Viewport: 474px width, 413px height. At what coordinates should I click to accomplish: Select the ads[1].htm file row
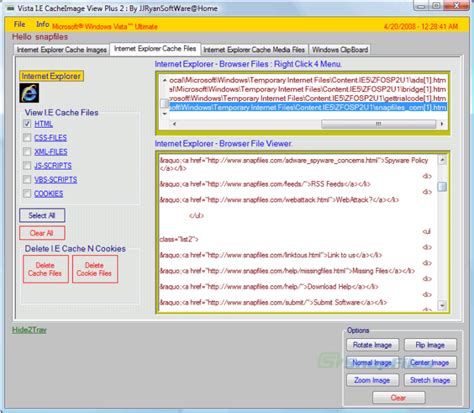(x=308, y=80)
